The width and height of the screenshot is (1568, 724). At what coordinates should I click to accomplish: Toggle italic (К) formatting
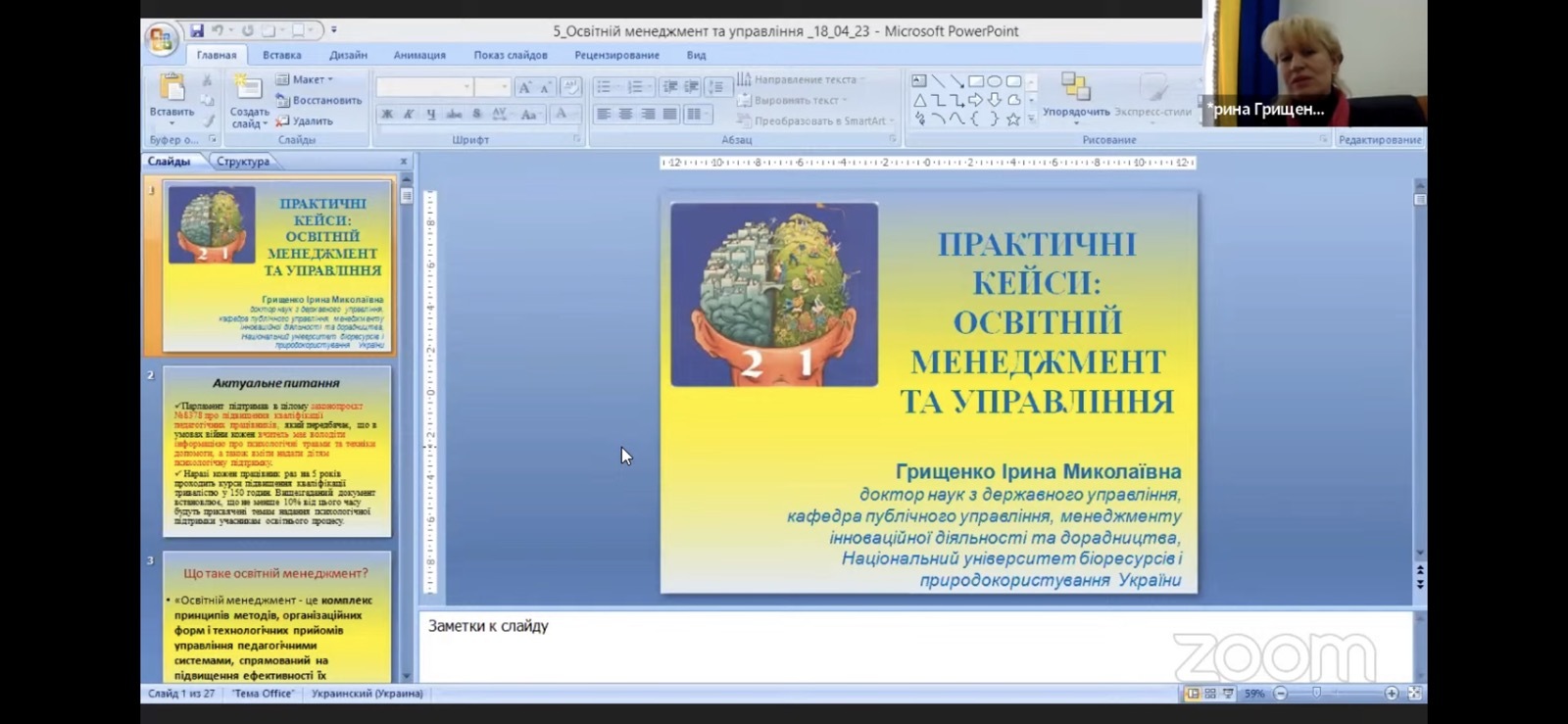(x=409, y=115)
